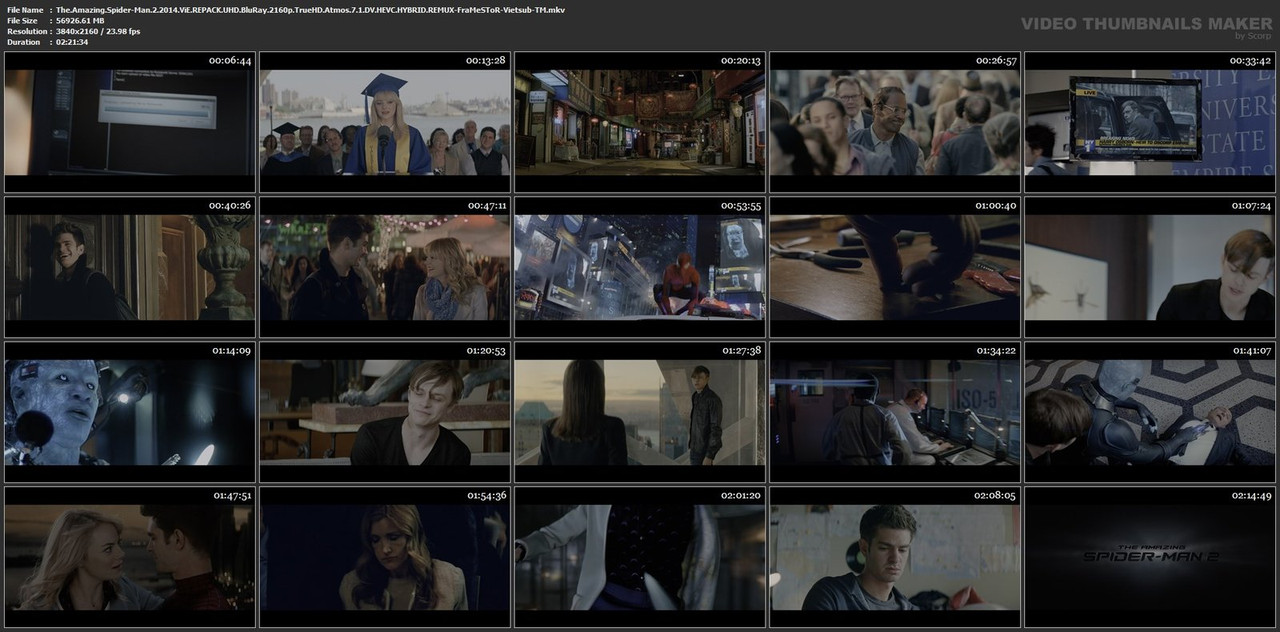
Task: Click the Electro thumbnail at 01:14:09
Action: pyautogui.click(x=130, y=412)
